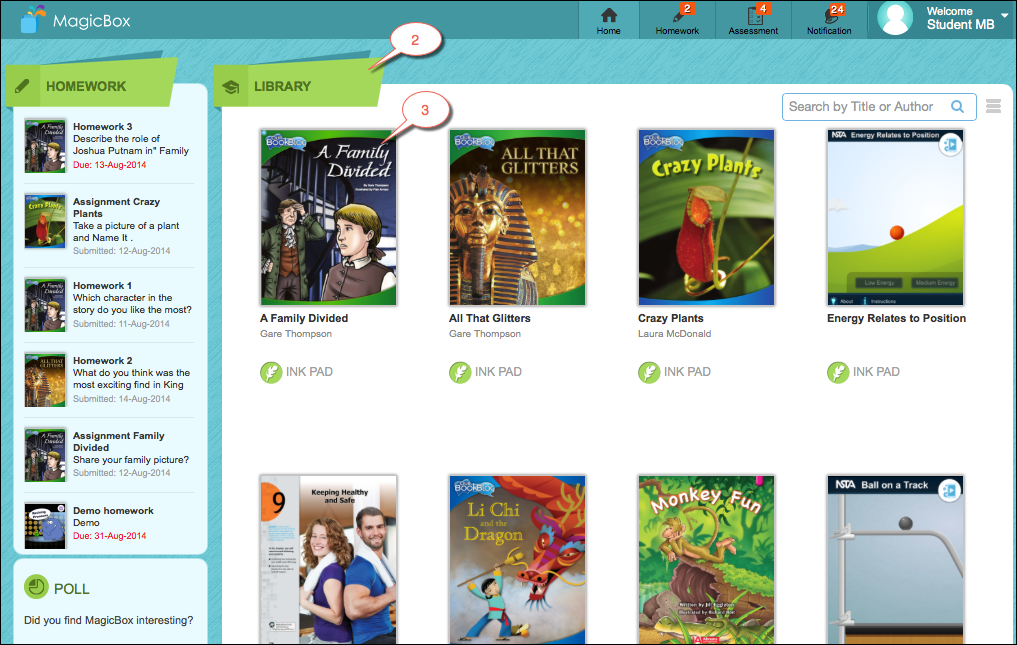Open Ink Pad icon for All That Glitters

click(x=460, y=372)
